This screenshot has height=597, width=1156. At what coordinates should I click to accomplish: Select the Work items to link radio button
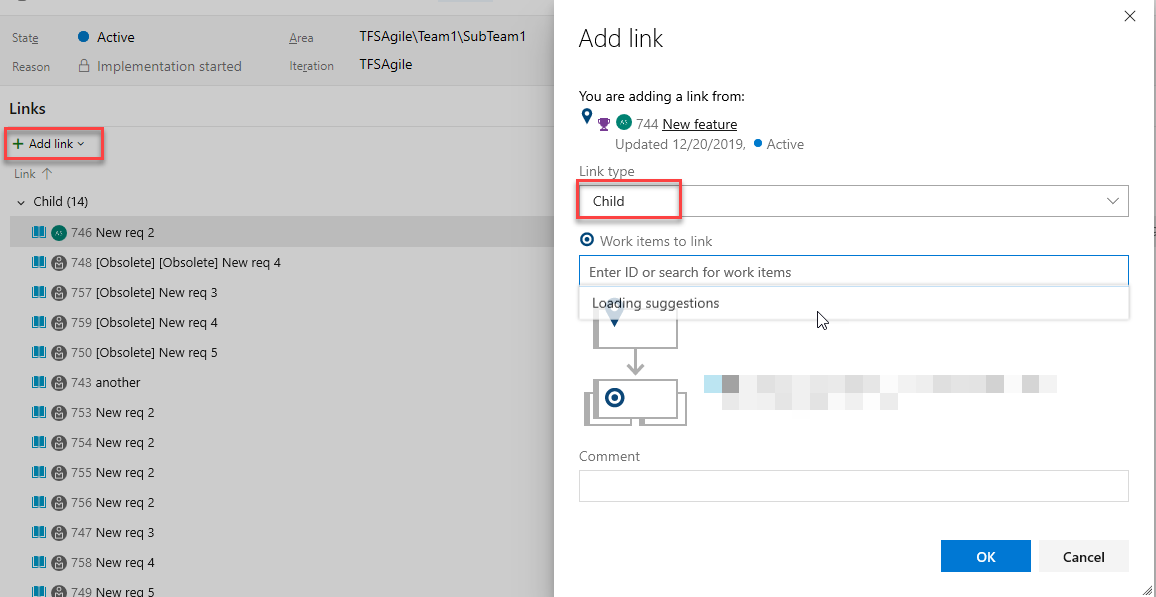[587, 241]
